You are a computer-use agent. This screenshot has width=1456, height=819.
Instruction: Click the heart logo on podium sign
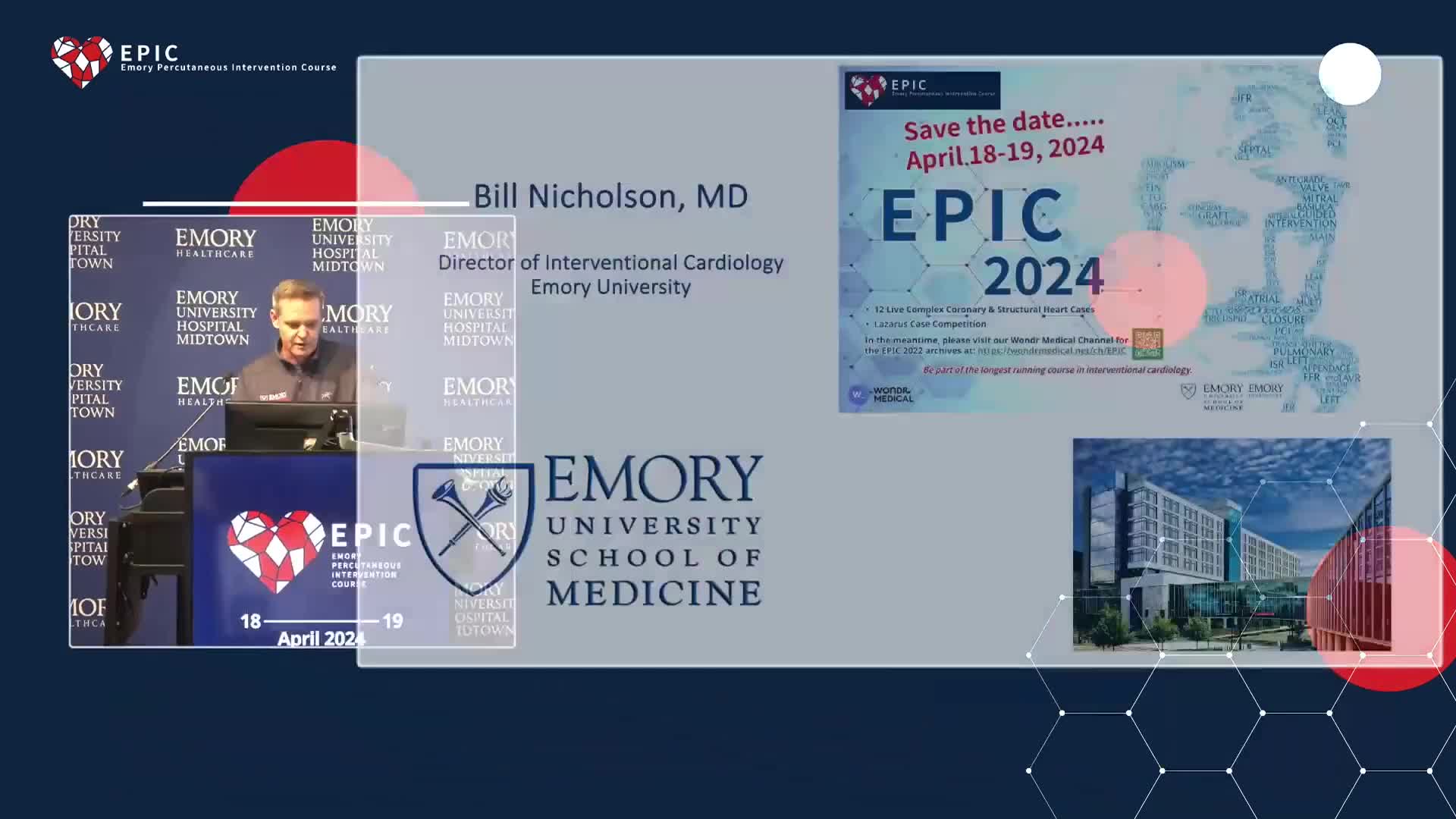coord(275,551)
